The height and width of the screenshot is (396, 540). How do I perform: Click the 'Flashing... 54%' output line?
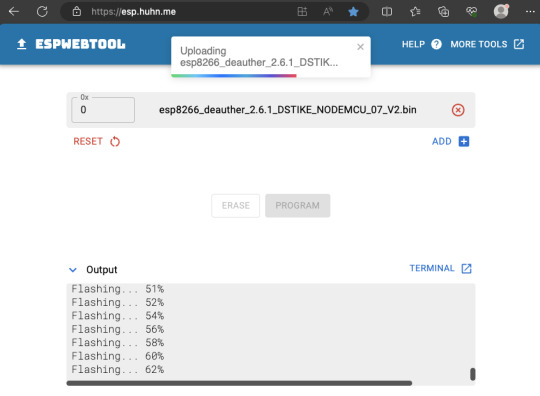118,316
